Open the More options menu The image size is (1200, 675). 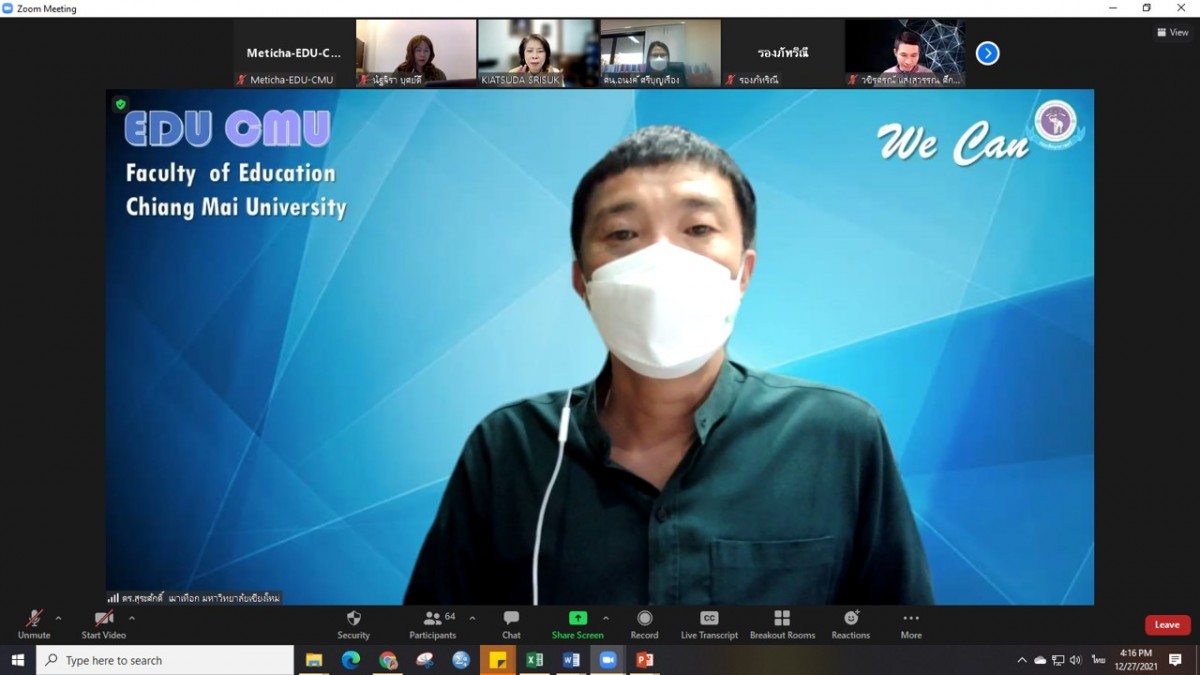click(x=911, y=624)
